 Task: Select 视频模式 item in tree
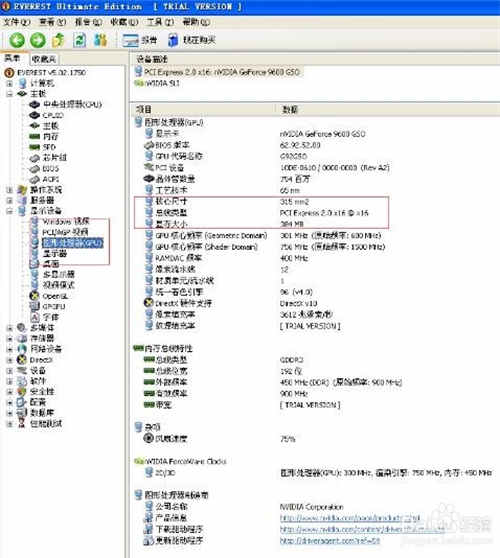click(59, 285)
